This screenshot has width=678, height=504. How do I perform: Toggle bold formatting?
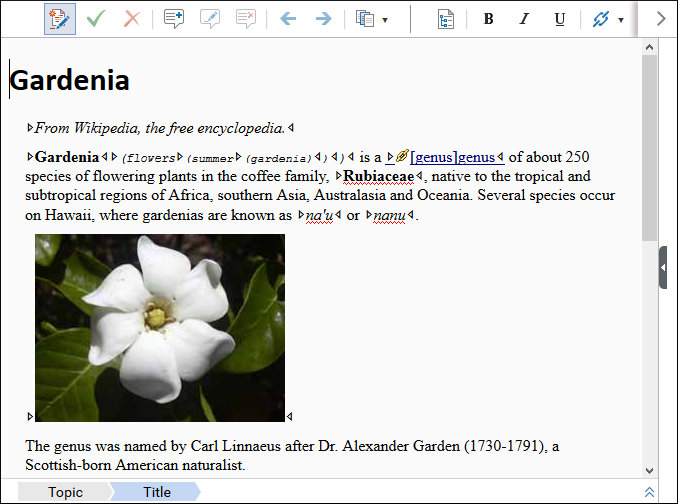488,19
